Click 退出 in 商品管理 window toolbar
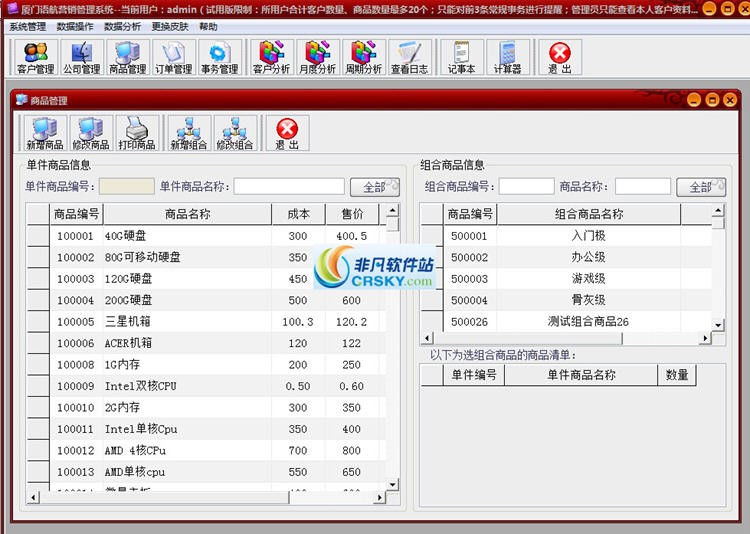This screenshot has width=750, height=534. point(287,133)
